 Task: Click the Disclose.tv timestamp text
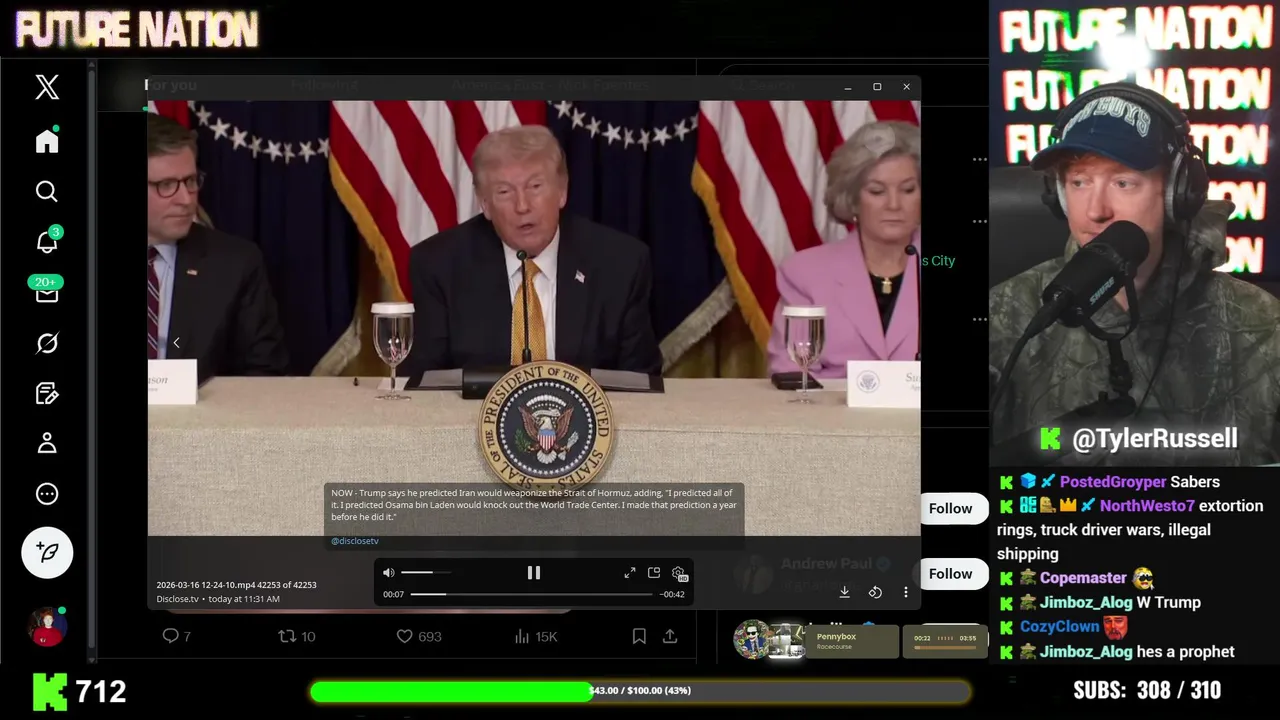coord(218,599)
